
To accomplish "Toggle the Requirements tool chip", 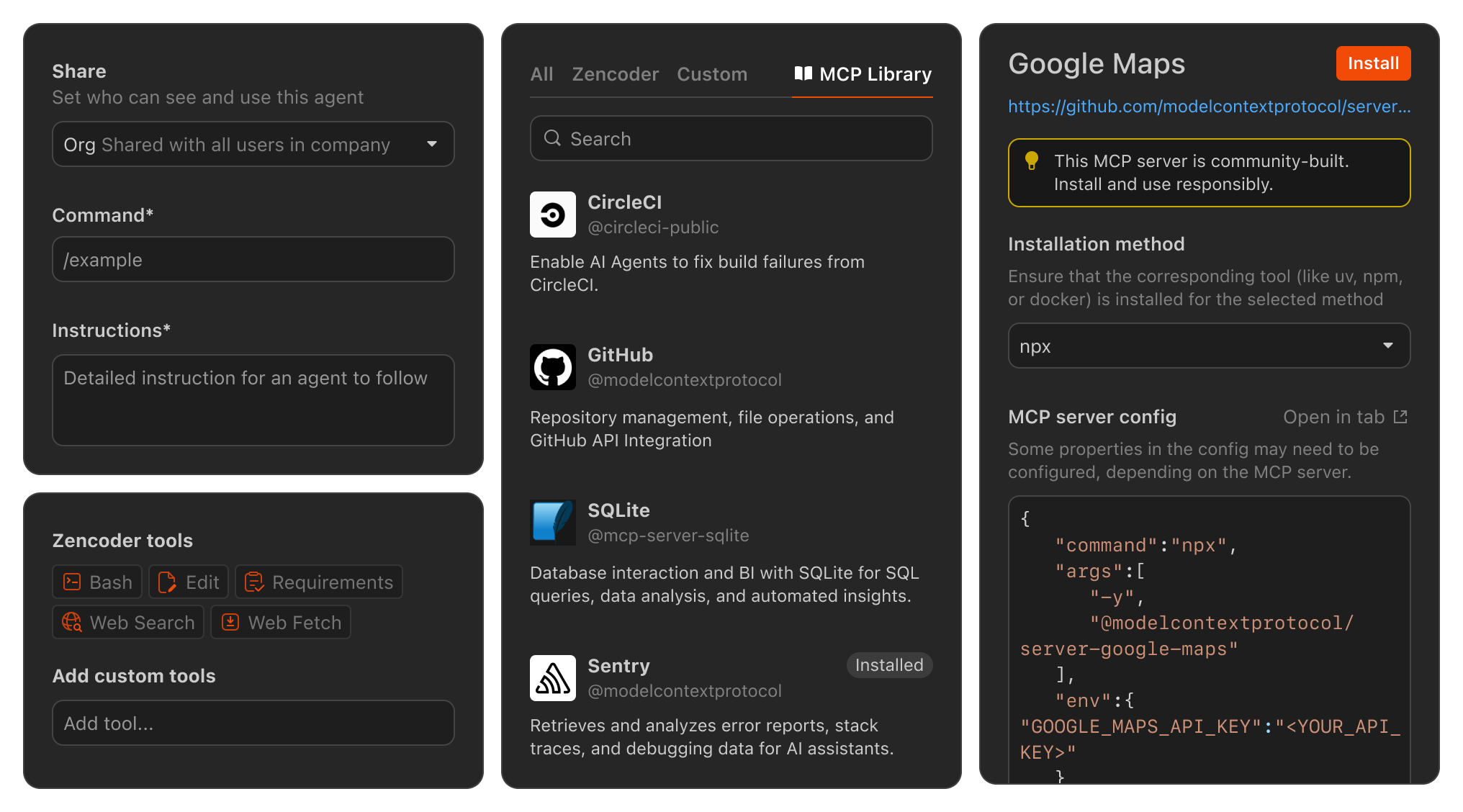I will pos(318,582).
